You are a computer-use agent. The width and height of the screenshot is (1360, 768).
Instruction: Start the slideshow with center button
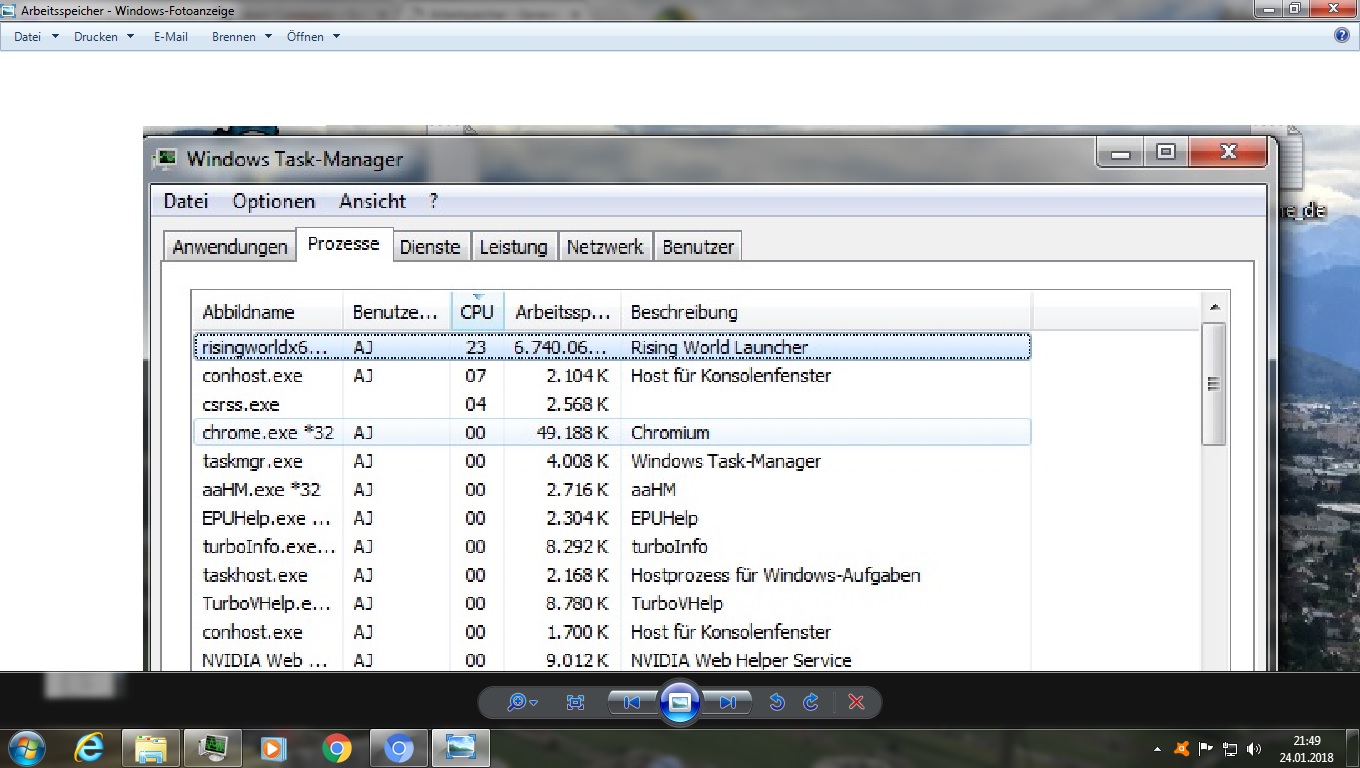coord(680,703)
